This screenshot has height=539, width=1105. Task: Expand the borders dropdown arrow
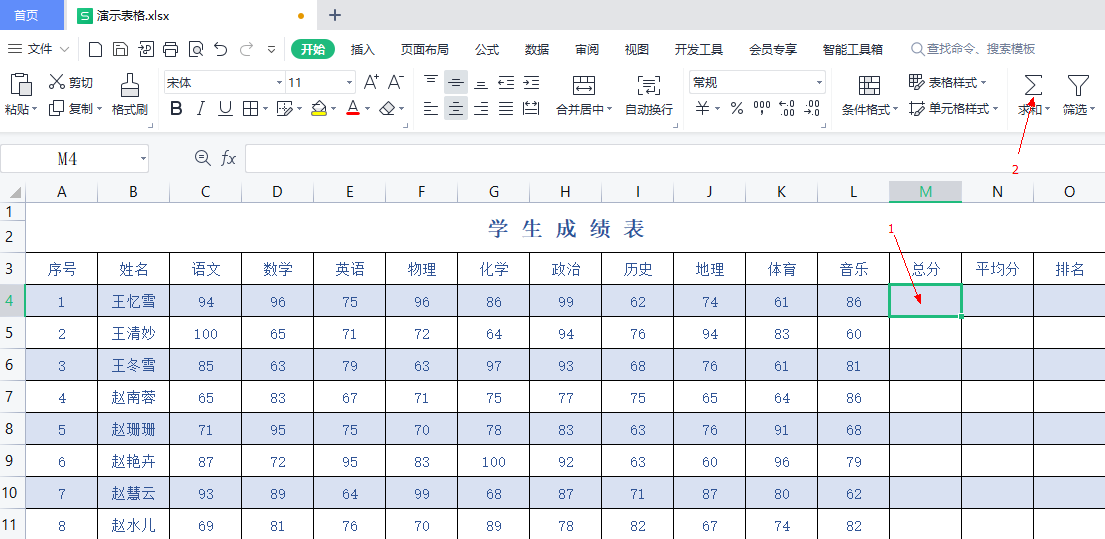point(265,109)
